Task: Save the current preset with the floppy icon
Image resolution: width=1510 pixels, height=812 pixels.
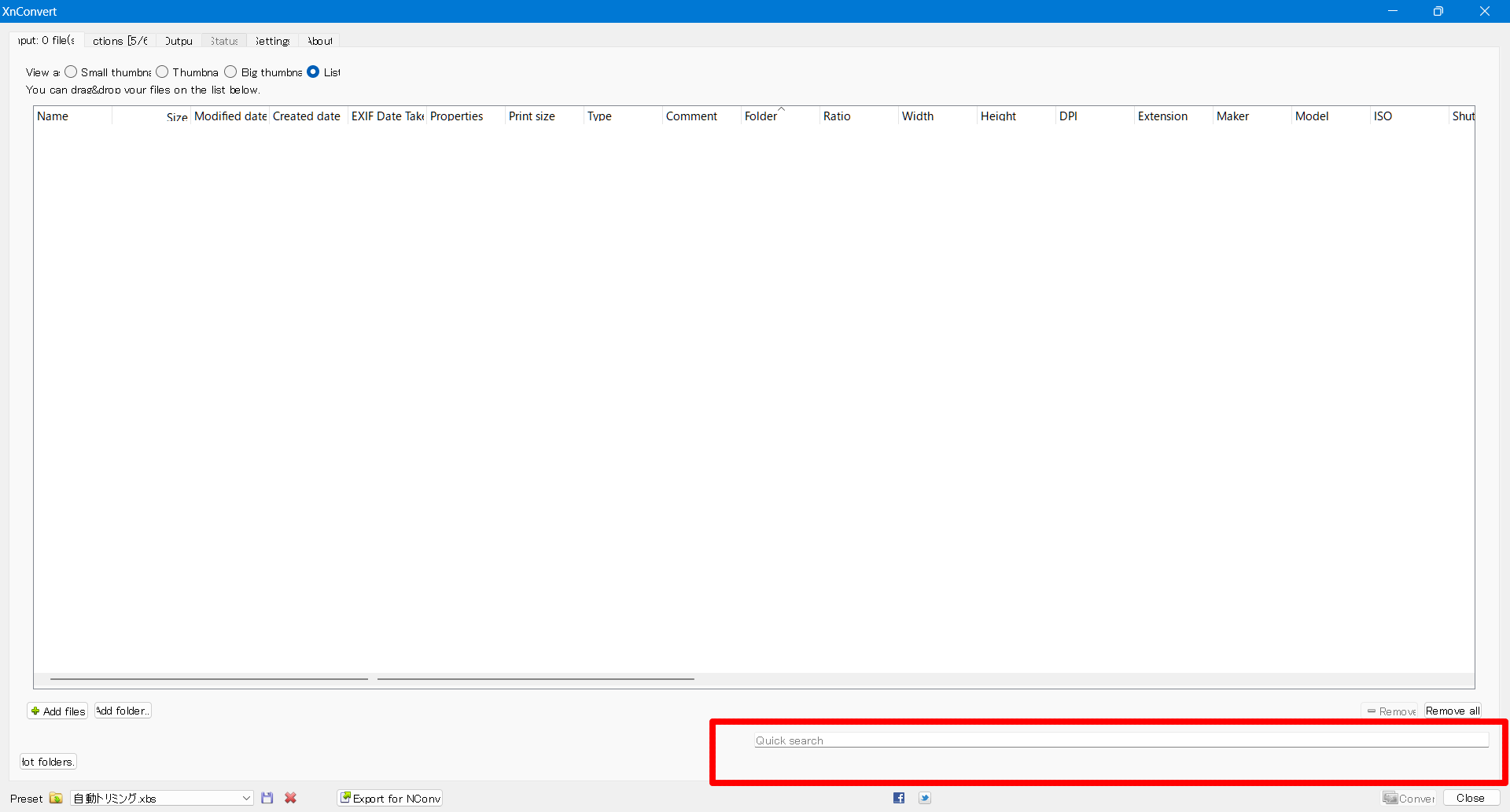Action: pos(267,798)
